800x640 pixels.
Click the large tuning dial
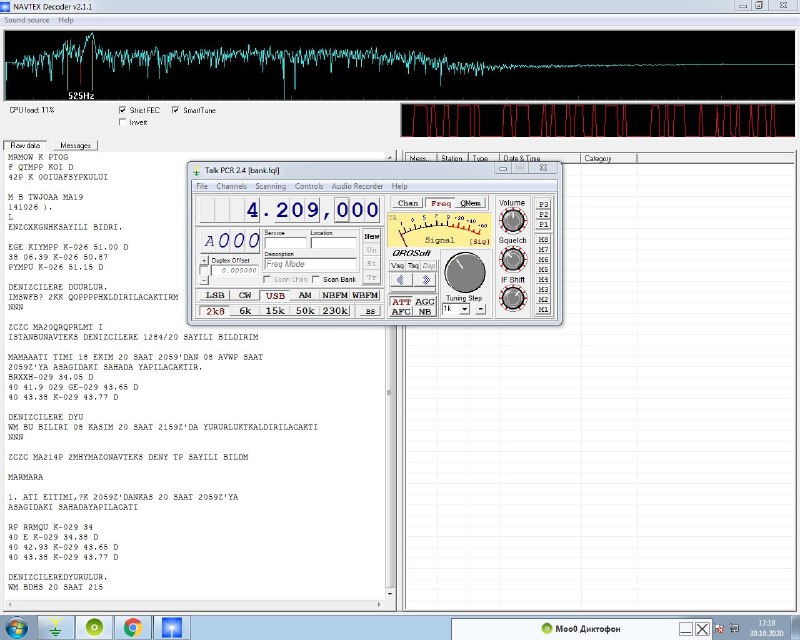click(463, 271)
